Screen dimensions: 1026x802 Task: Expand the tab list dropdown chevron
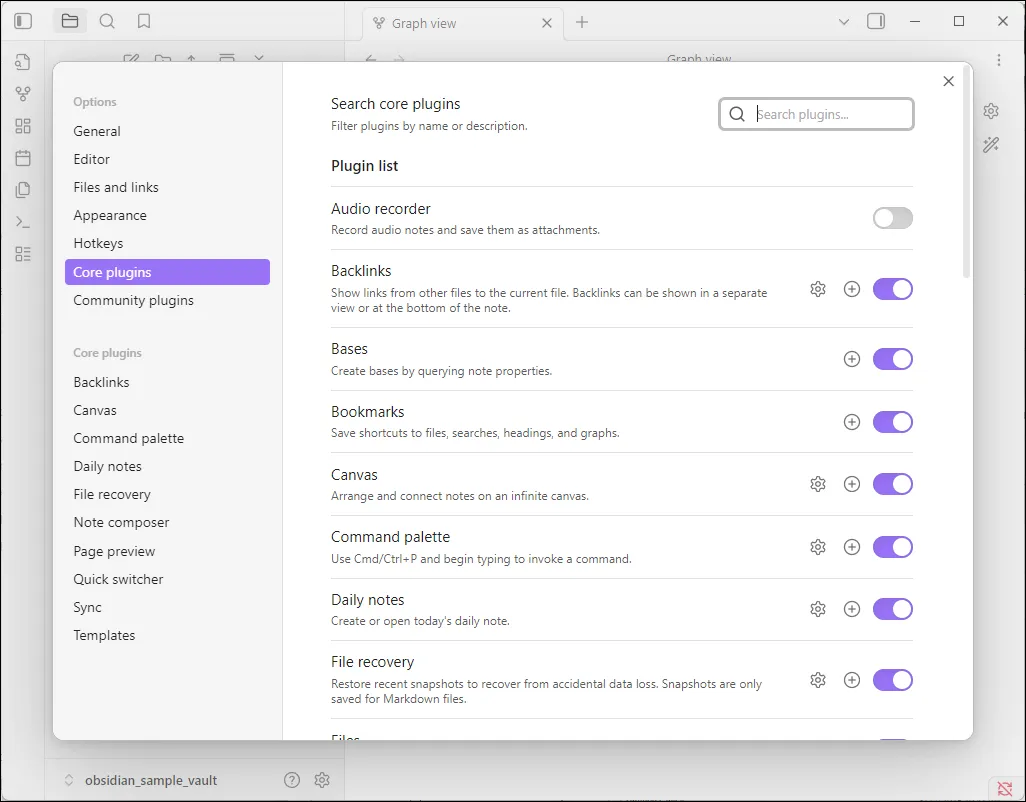point(843,21)
